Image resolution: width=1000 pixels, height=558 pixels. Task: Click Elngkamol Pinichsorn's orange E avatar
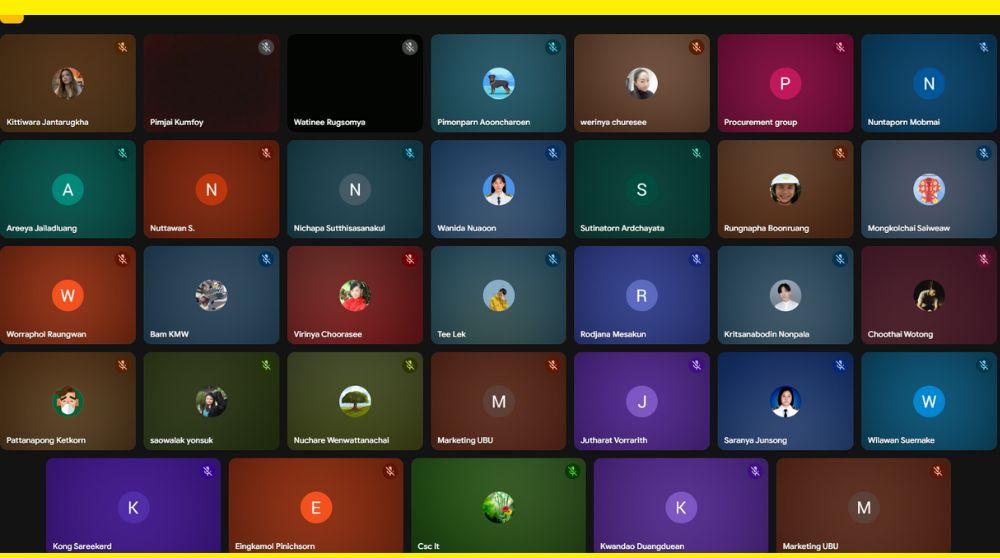click(316, 507)
